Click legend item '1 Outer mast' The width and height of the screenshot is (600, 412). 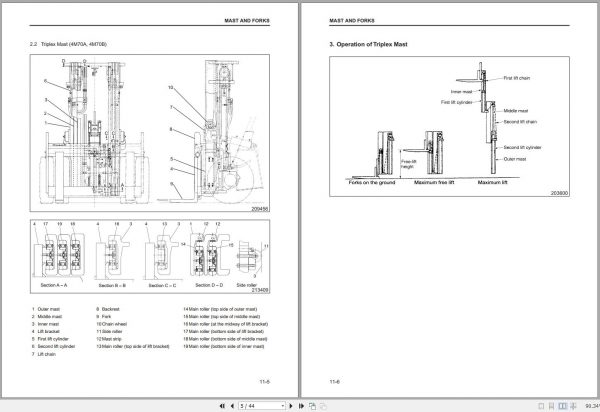(46, 309)
